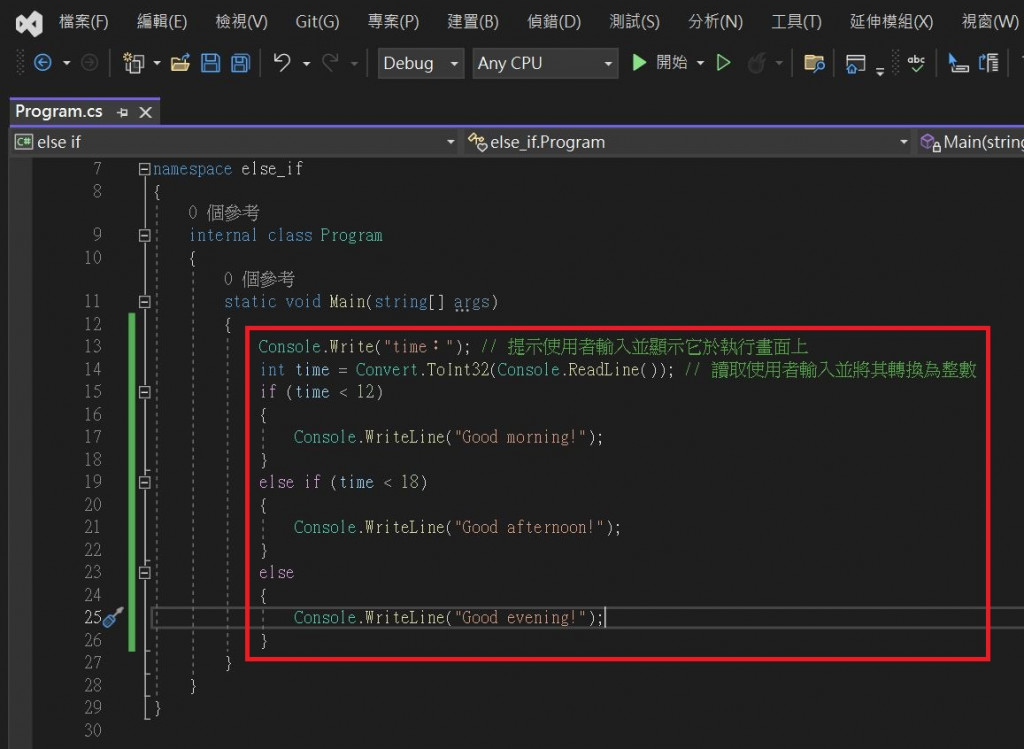Collapse the else if block on line 19
The height and width of the screenshot is (749, 1024).
pyautogui.click(x=145, y=483)
